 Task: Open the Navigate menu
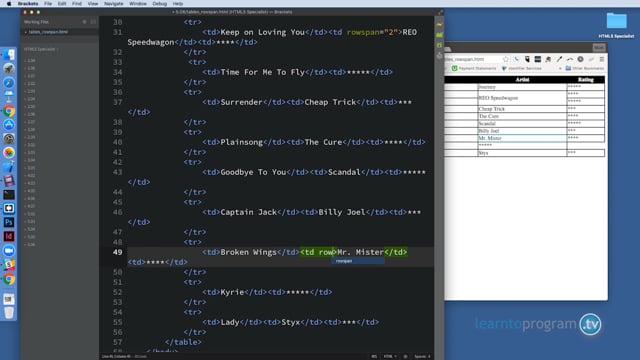(113, 4)
